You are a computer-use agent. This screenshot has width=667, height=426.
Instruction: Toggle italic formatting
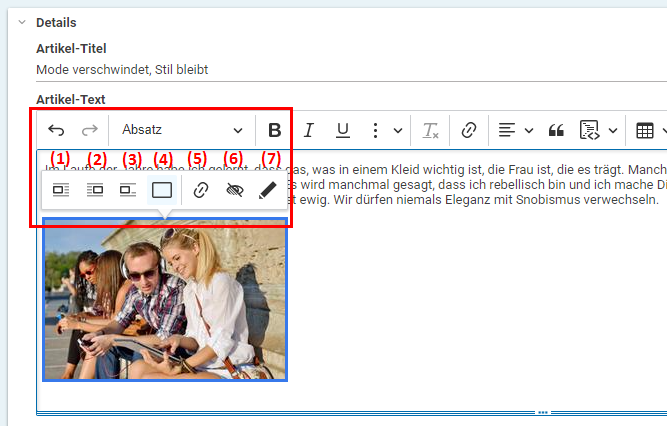(x=309, y=130)
